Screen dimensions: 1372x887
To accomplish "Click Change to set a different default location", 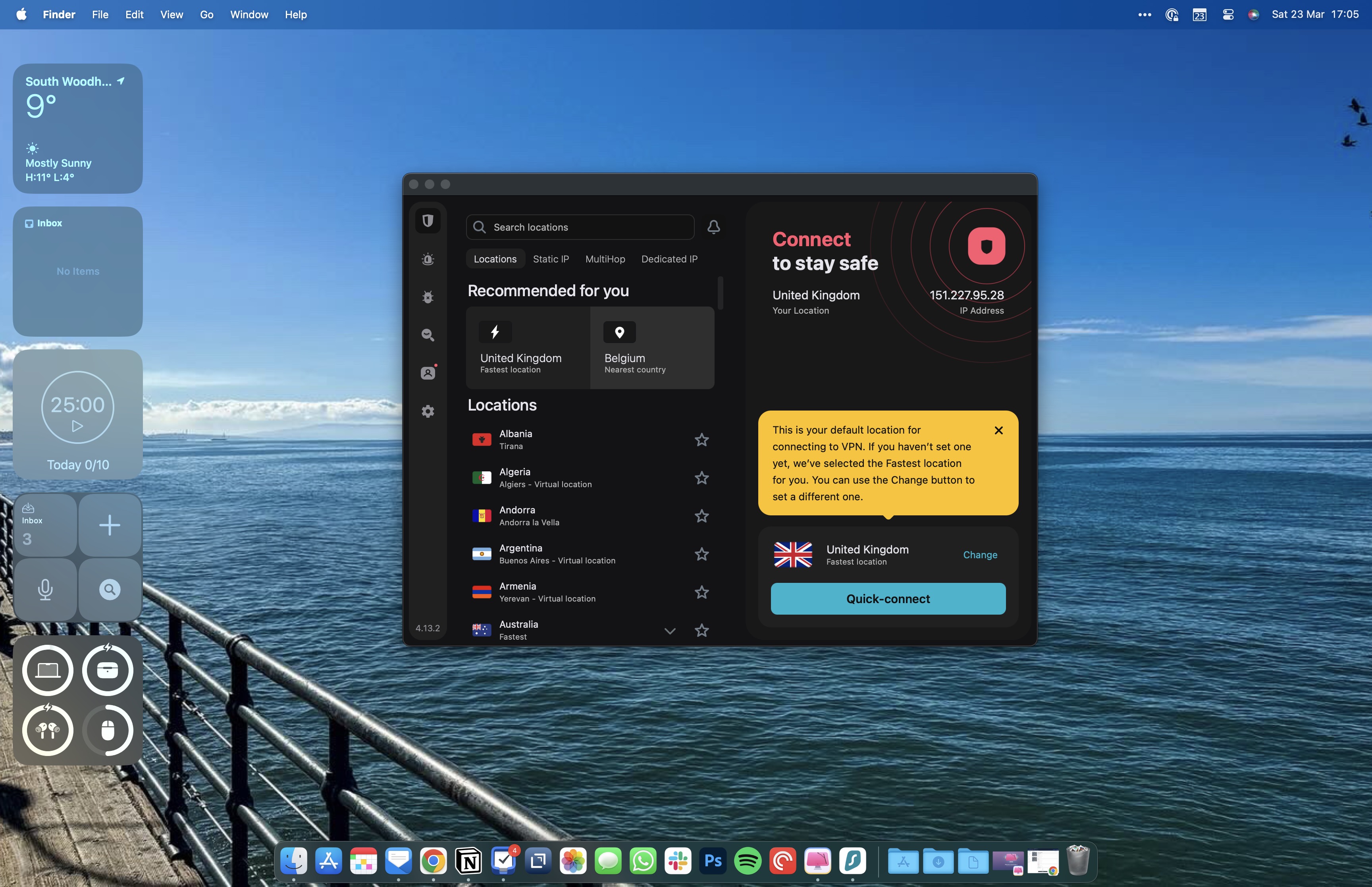I will click(x=980, y=555).
